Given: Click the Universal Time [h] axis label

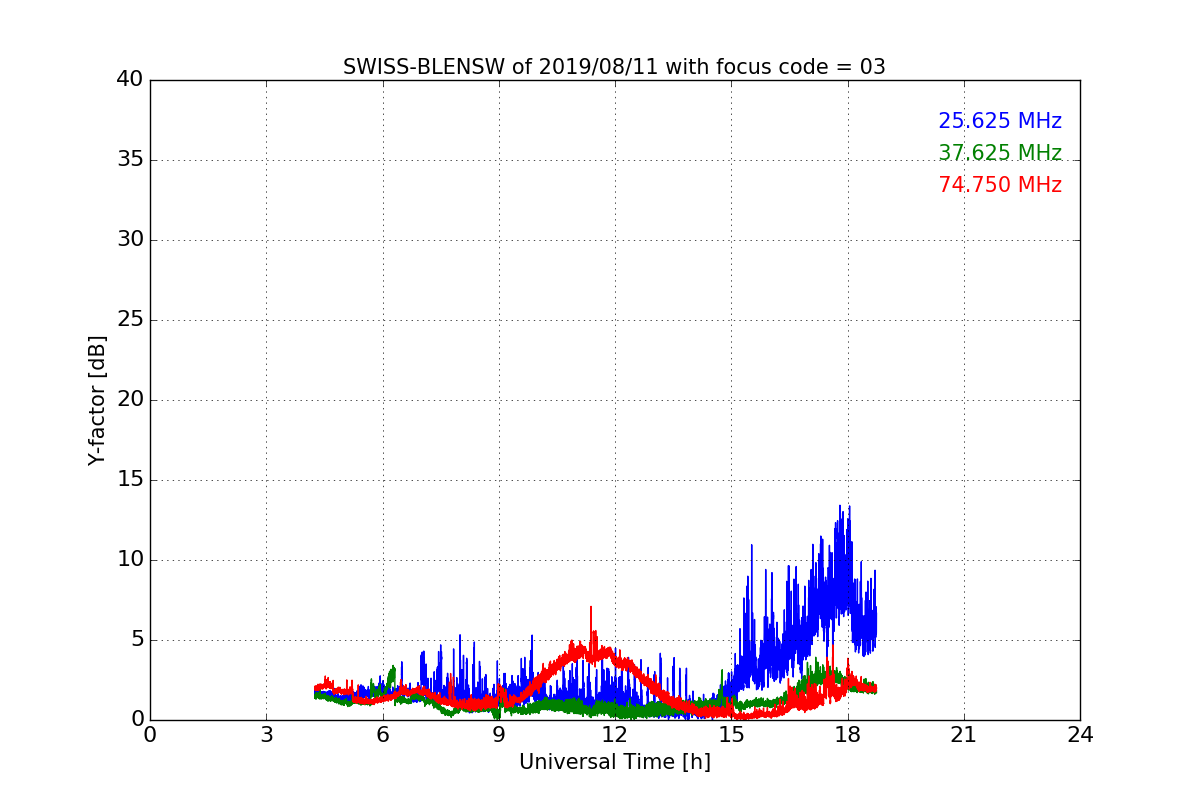Looking at the screenshot, I should [x=614, y=762].
